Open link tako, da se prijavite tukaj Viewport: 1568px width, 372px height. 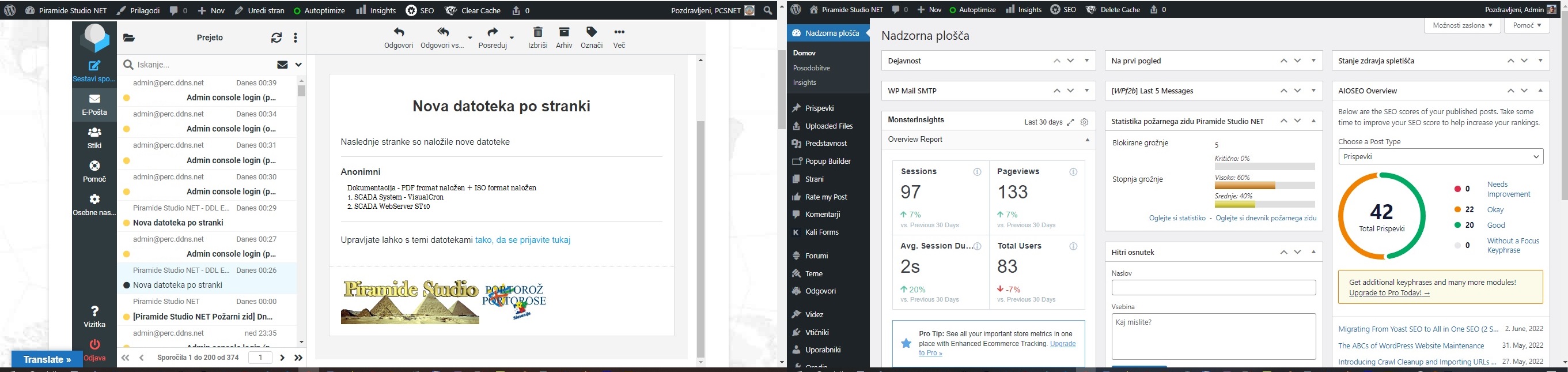coord(522,241)
